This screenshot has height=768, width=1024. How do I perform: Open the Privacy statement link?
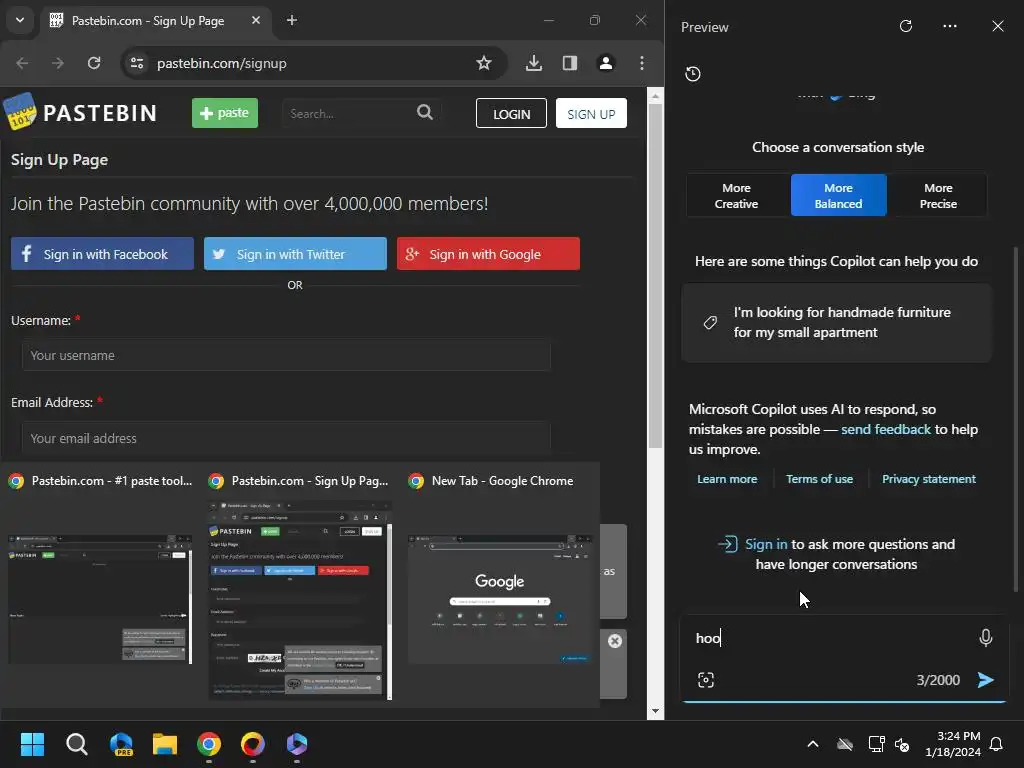click(929, 479)
